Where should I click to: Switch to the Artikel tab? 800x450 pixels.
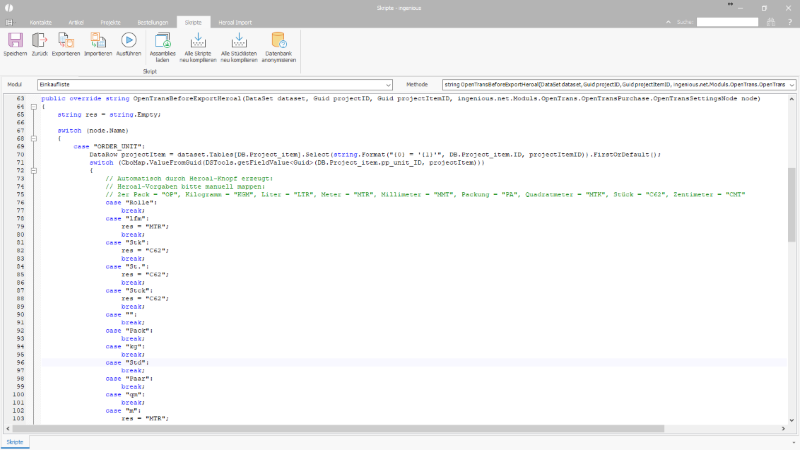76,22
